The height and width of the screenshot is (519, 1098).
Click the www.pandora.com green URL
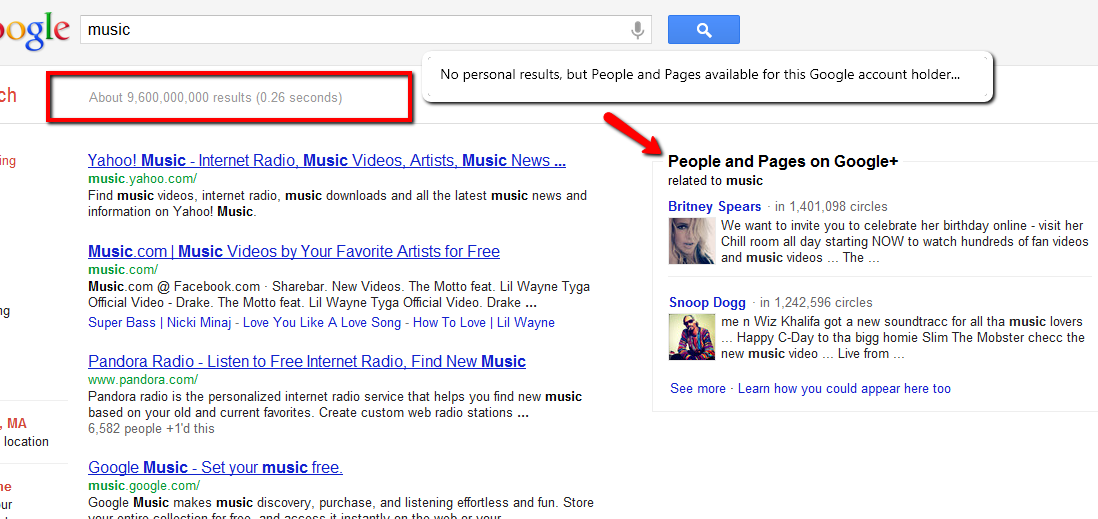(x=144, y=380)
